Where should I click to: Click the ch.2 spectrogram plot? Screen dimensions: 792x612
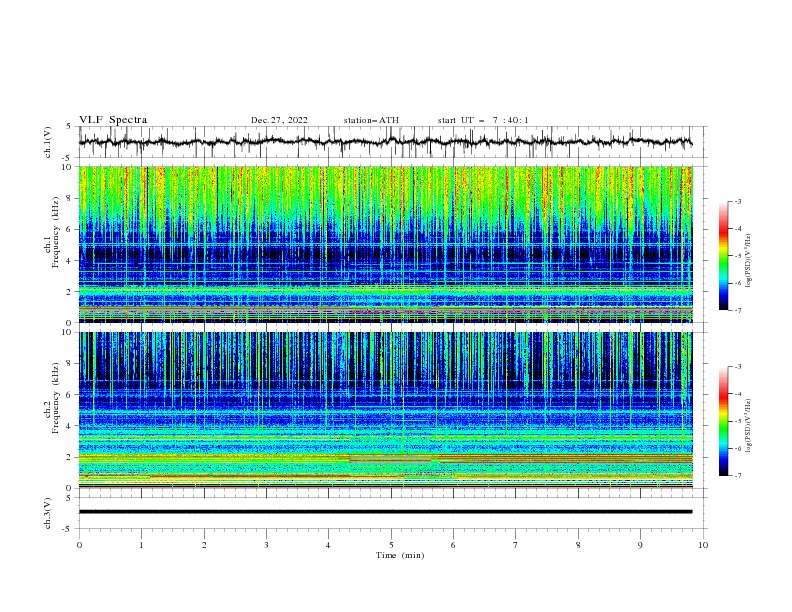pos(385,410)
